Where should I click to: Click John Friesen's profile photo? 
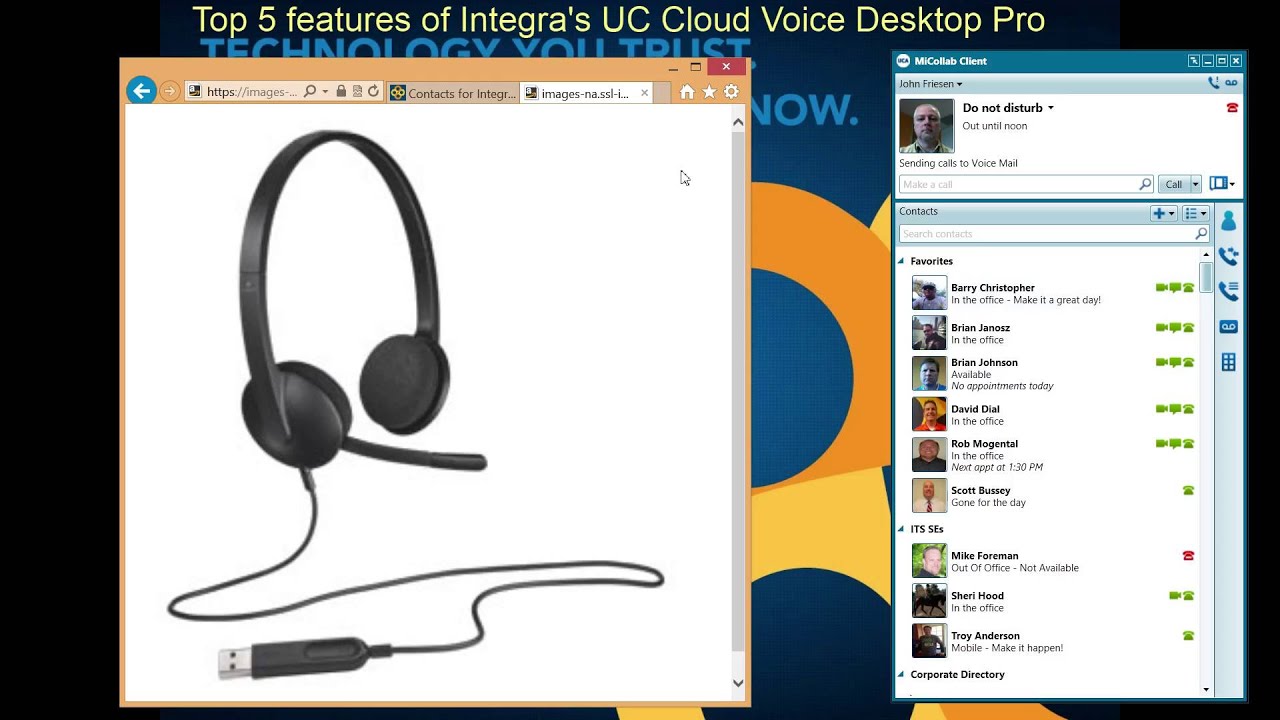pyautogui.click(x=926, y=125)
